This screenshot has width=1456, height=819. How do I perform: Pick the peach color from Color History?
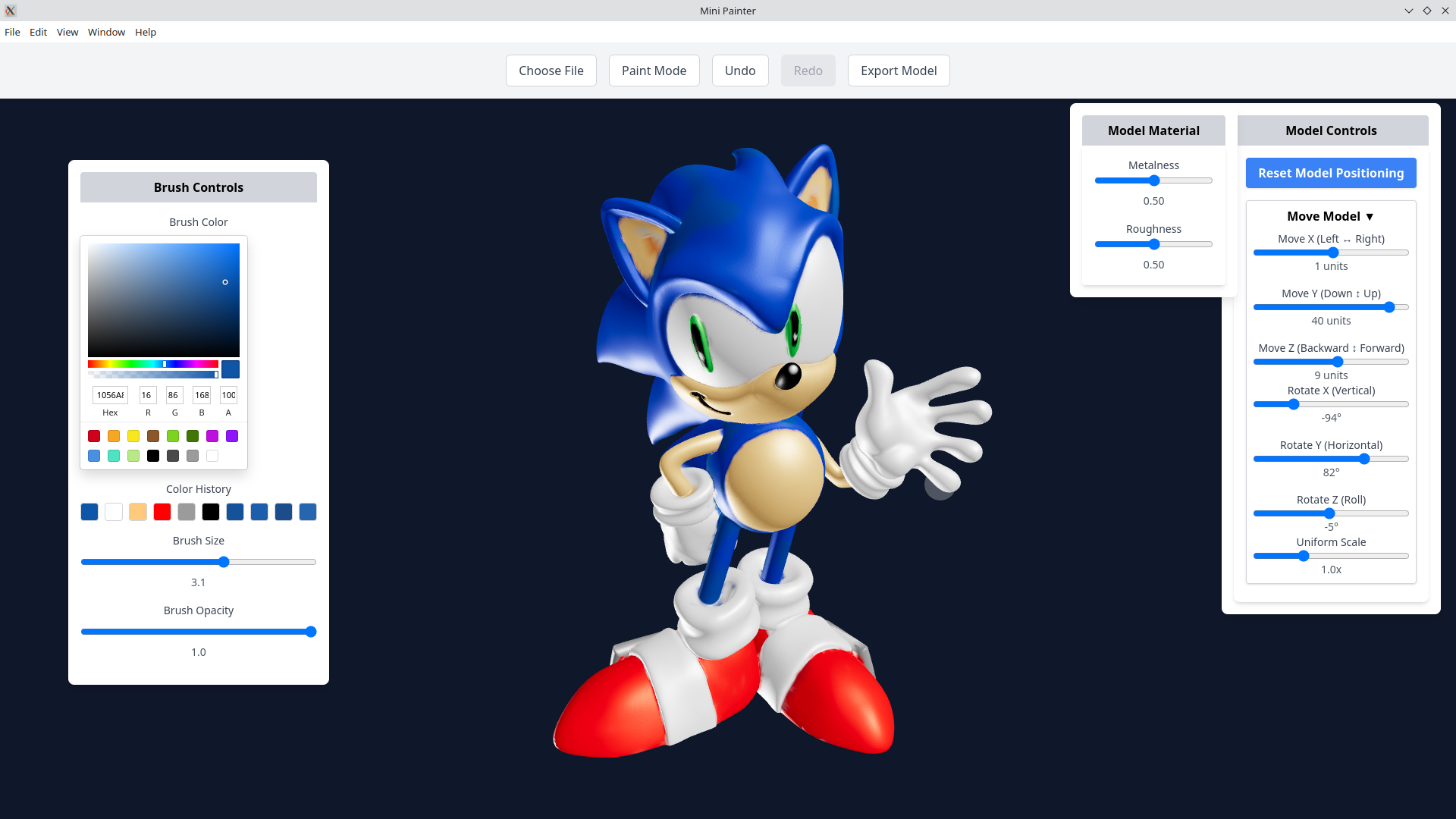tap(138, 512)
